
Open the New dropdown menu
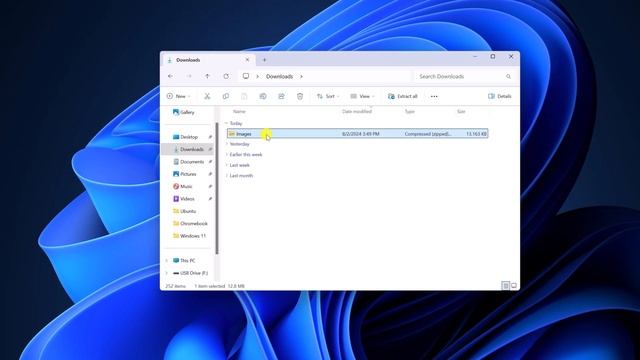pos(178,96)
